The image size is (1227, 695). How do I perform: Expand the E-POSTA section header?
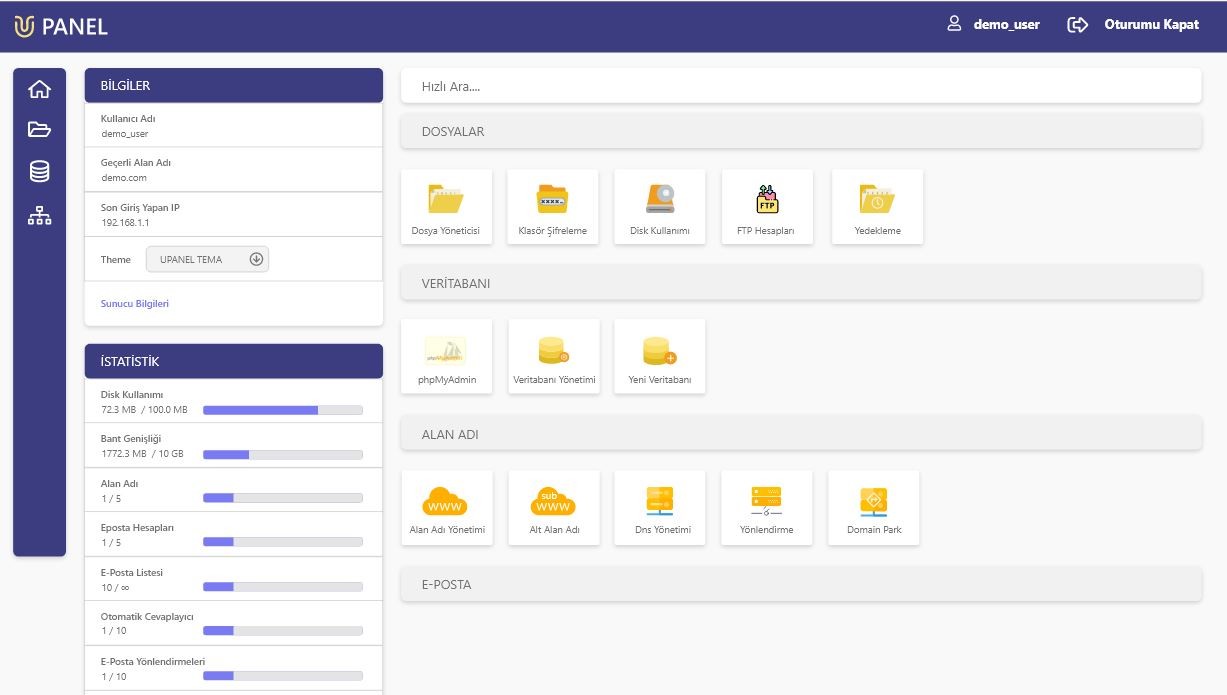click(x=801, y=585)
